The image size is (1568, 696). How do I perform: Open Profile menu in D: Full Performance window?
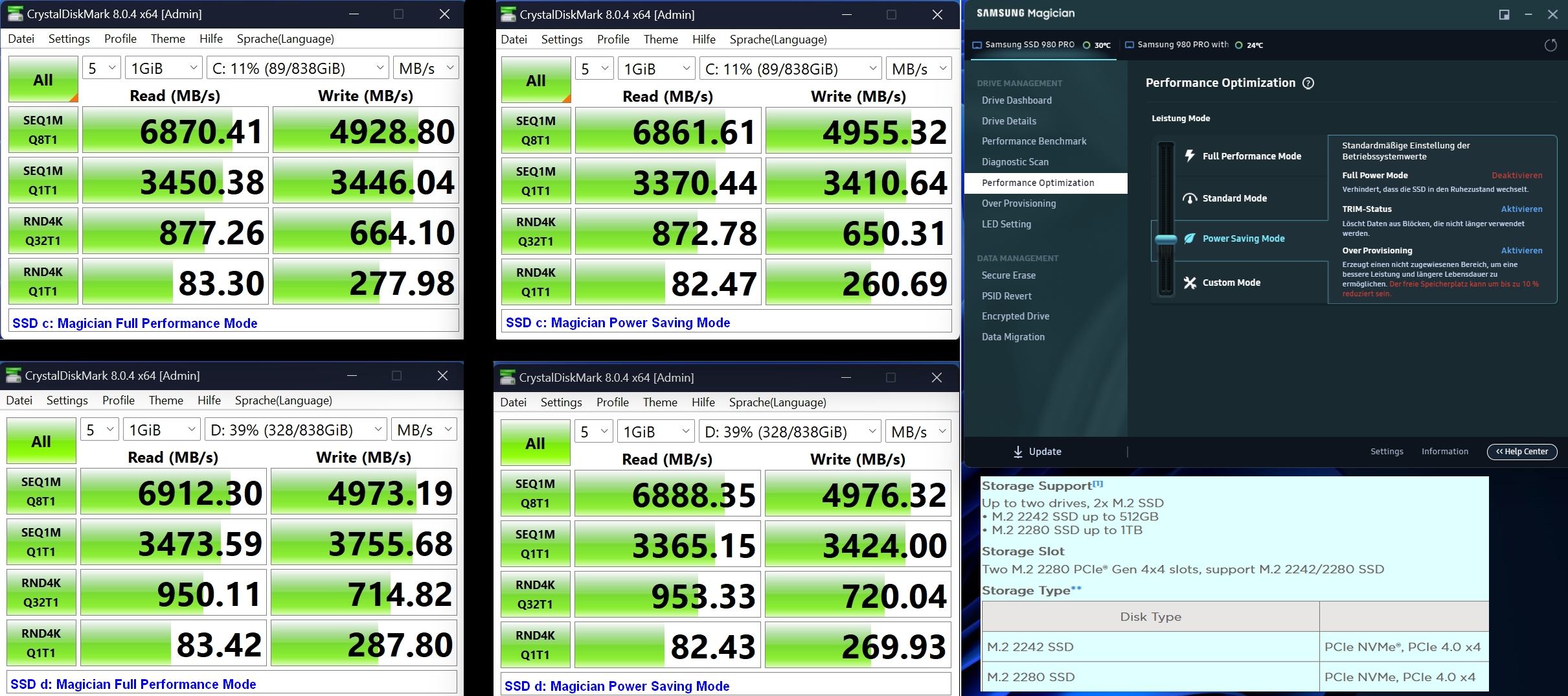point(119,400)
